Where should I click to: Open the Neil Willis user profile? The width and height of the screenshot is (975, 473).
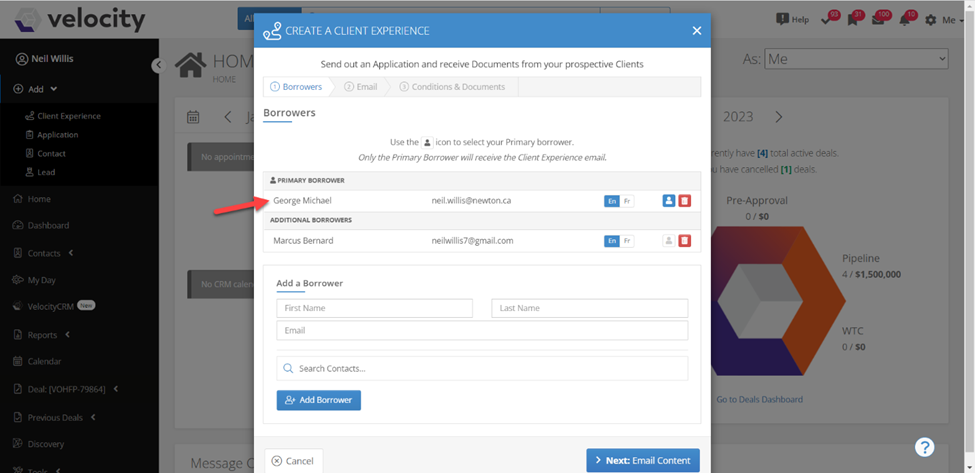click(45, 59)
